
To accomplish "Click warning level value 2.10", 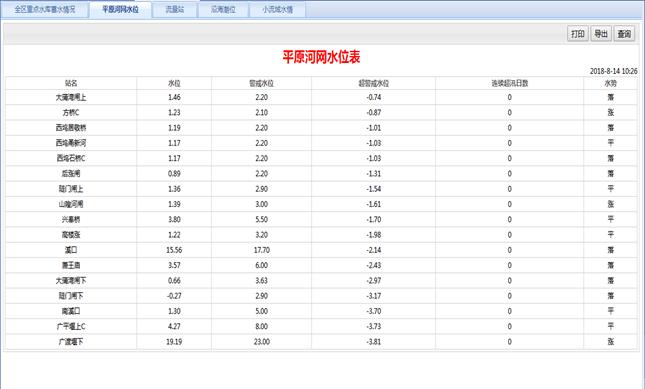I will (262, 113).
